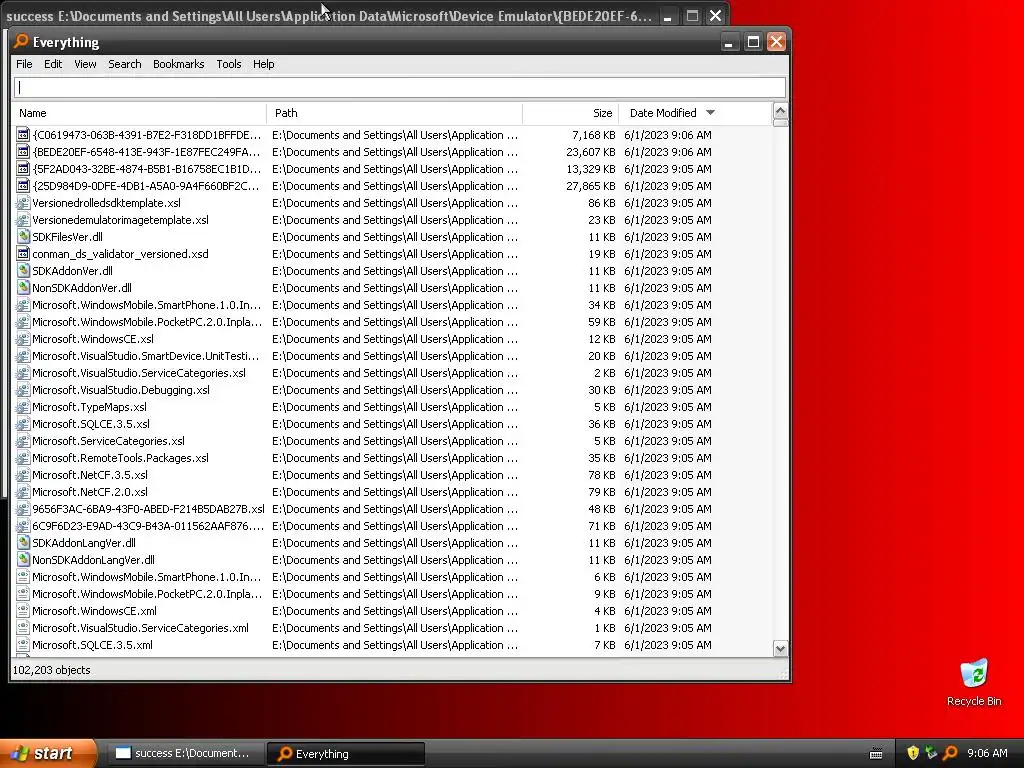Click the Everything magnifier tray icon
Viewport: 1024px width, 768px height.
coord(950,753)
